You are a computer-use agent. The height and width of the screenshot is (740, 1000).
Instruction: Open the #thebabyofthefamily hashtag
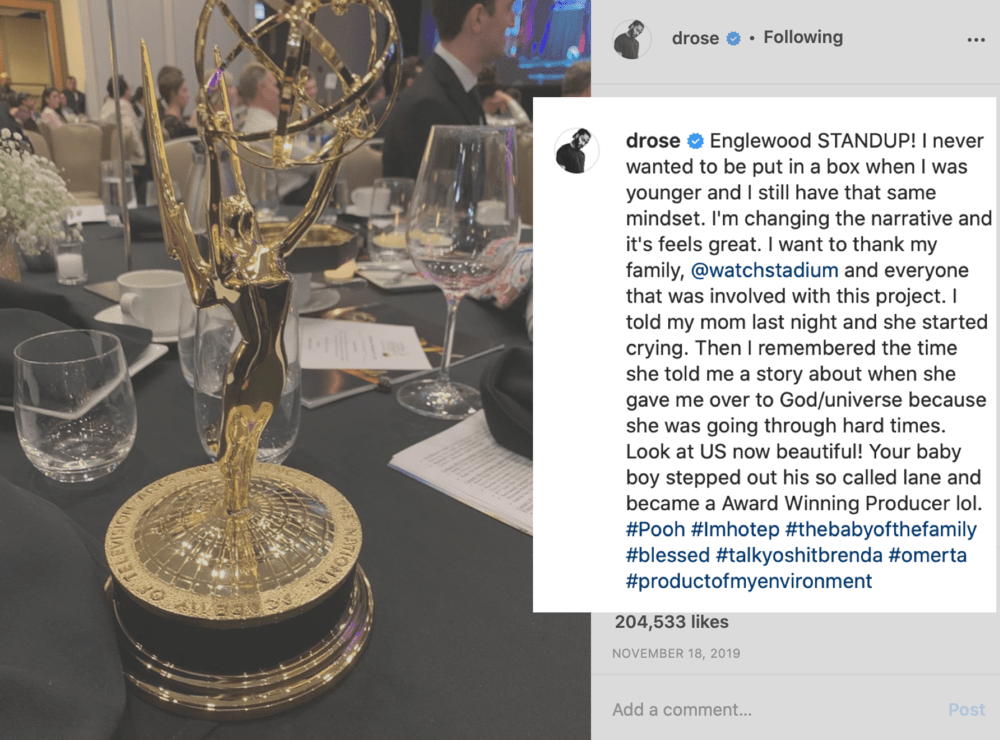pyautogui.click(x=881, y=529)
